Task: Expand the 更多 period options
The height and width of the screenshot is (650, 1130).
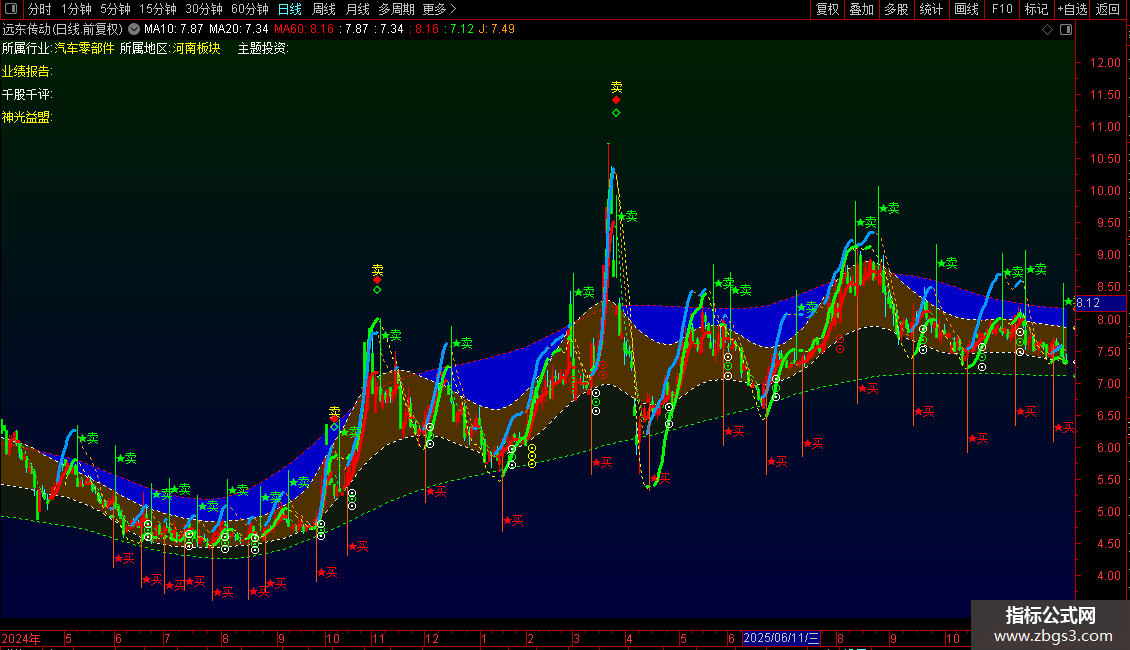Action: coord(439,9)
